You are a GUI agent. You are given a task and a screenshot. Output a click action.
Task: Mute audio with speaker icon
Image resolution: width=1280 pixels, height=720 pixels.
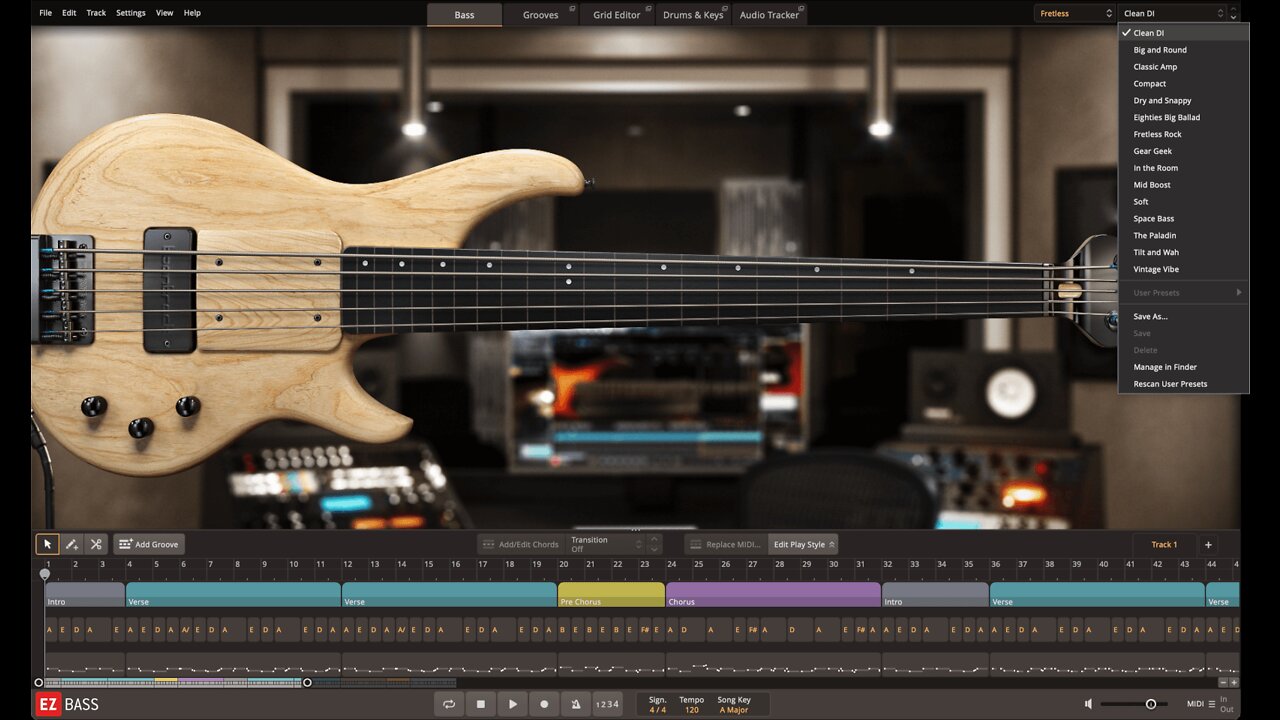1089,704
